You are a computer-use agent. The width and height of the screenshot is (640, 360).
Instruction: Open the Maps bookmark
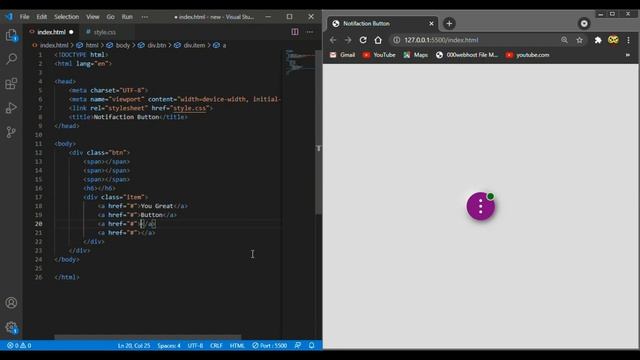click(416, 55)
